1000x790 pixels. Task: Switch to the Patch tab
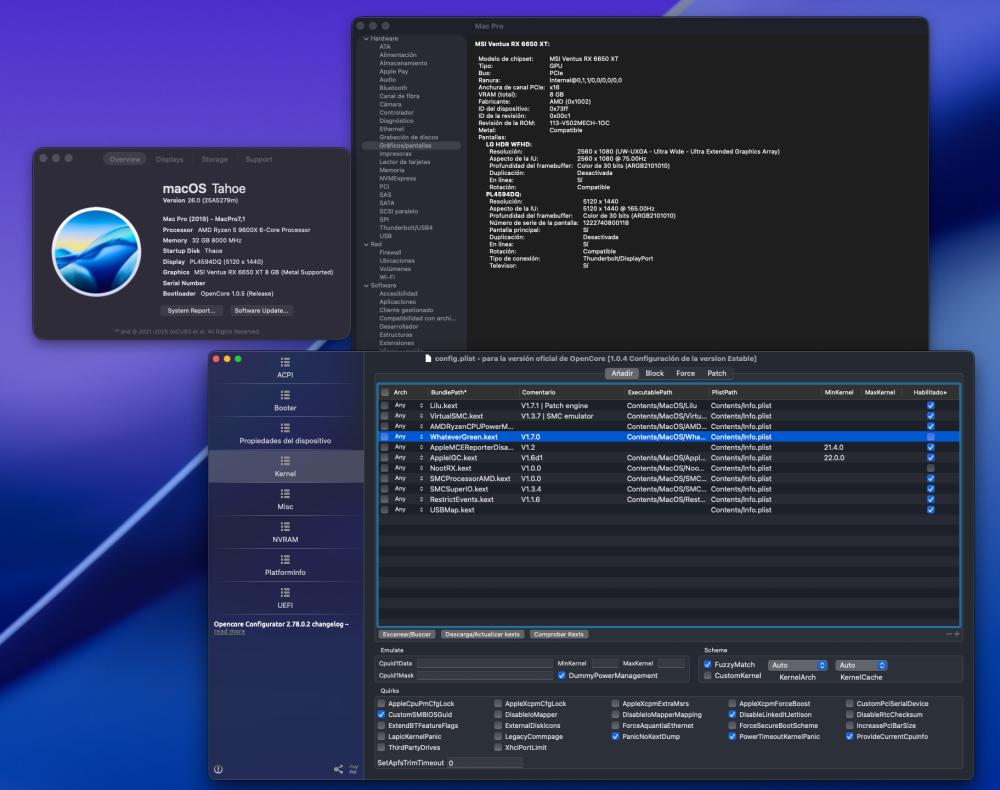tap(717, 374)
